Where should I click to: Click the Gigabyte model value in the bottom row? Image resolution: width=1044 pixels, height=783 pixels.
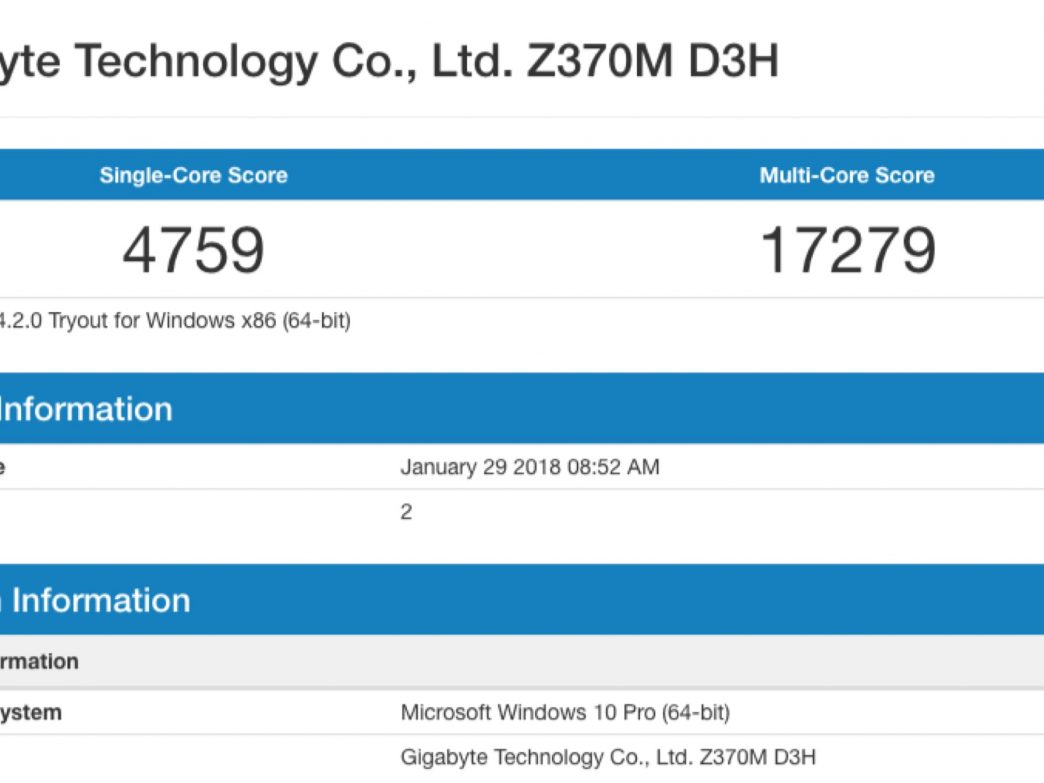[608, 758]
